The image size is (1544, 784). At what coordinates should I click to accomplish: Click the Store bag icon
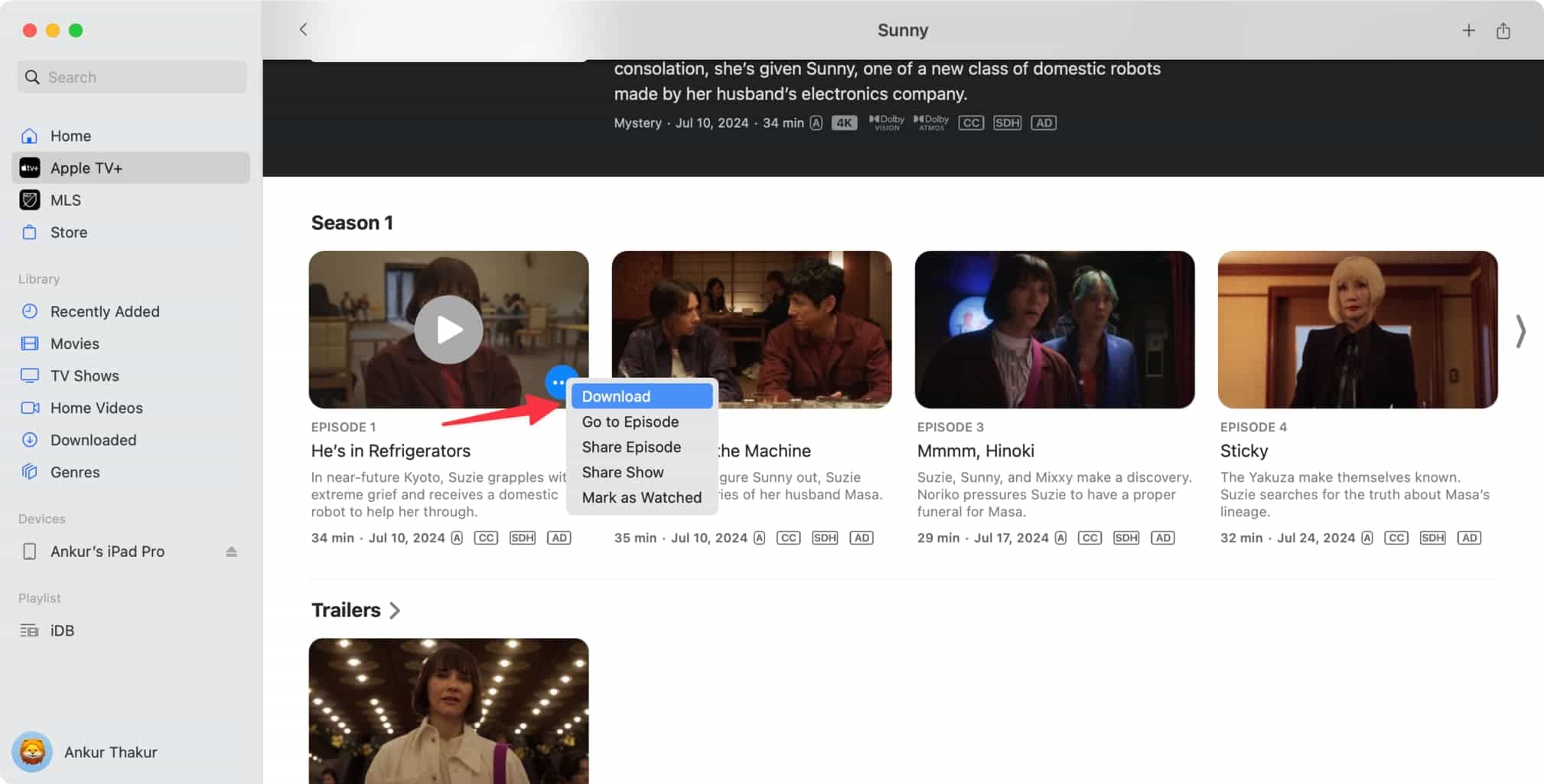tap(29, 232)
